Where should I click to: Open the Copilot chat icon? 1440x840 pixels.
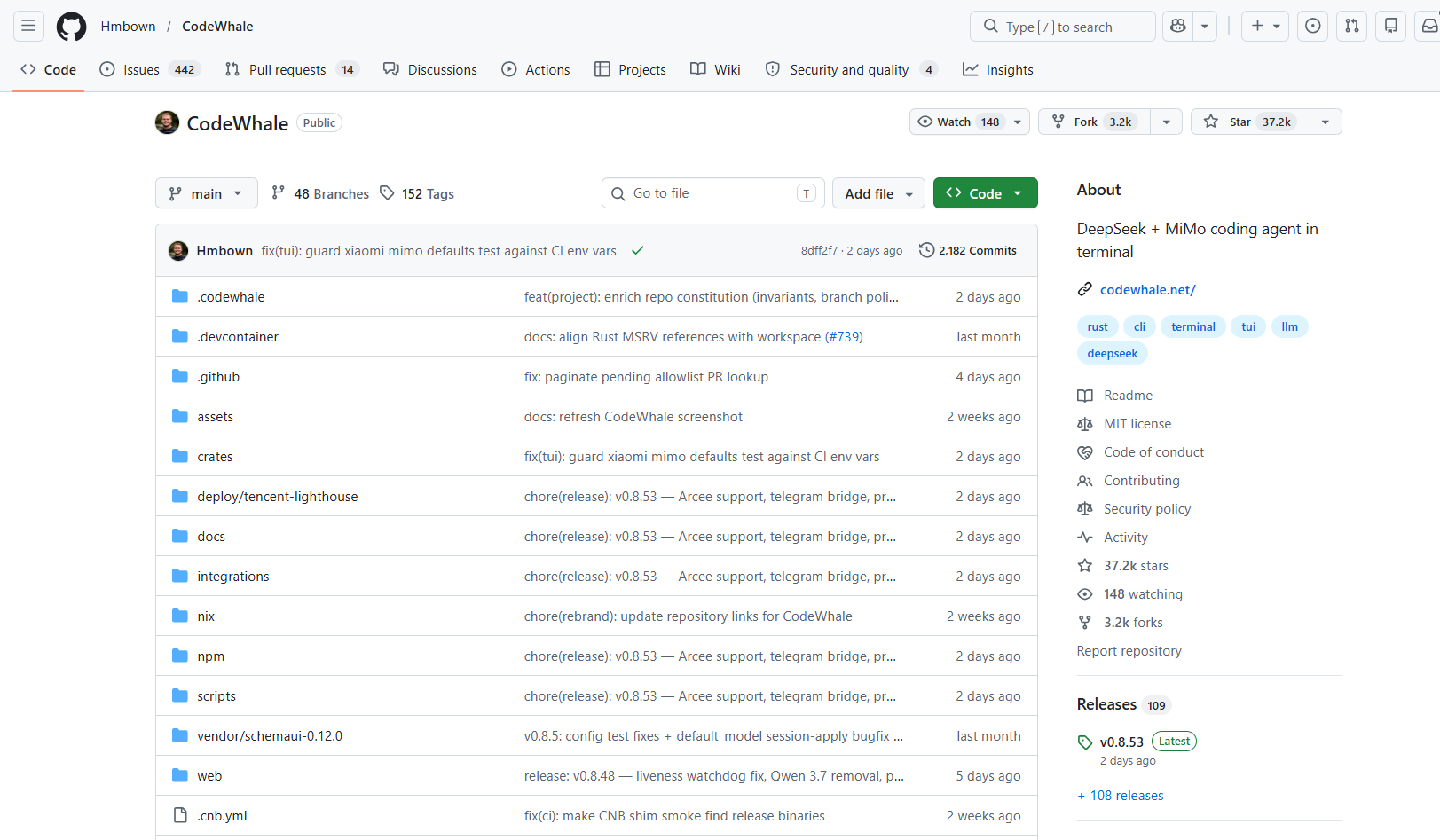click(x=1178, y=27)
